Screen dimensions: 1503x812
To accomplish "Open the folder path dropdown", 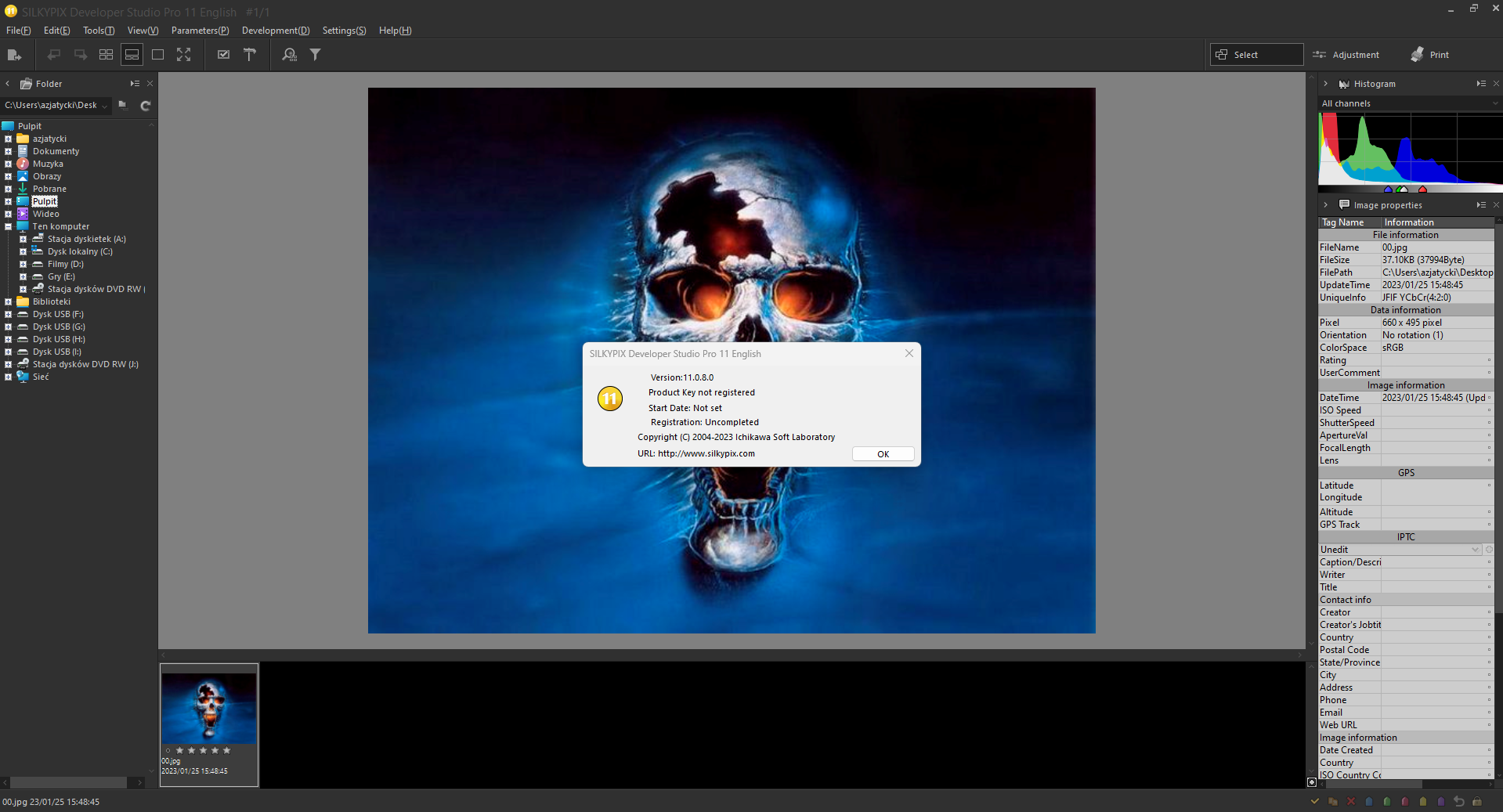I will pyautogui.click(x=104, y=106).
